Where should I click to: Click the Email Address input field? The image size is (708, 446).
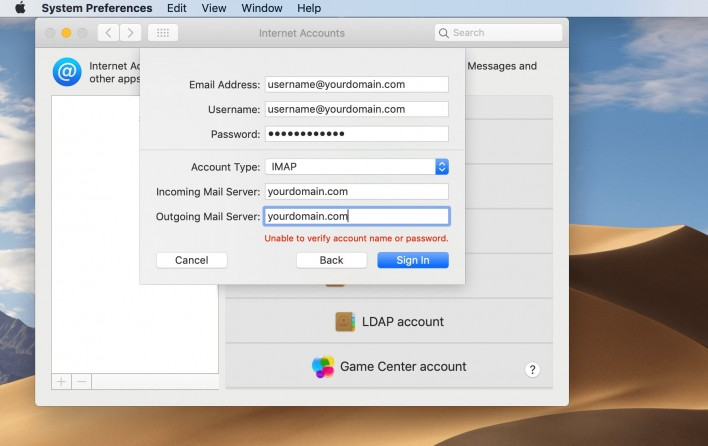pyautogui.click(x=356, y=85)
